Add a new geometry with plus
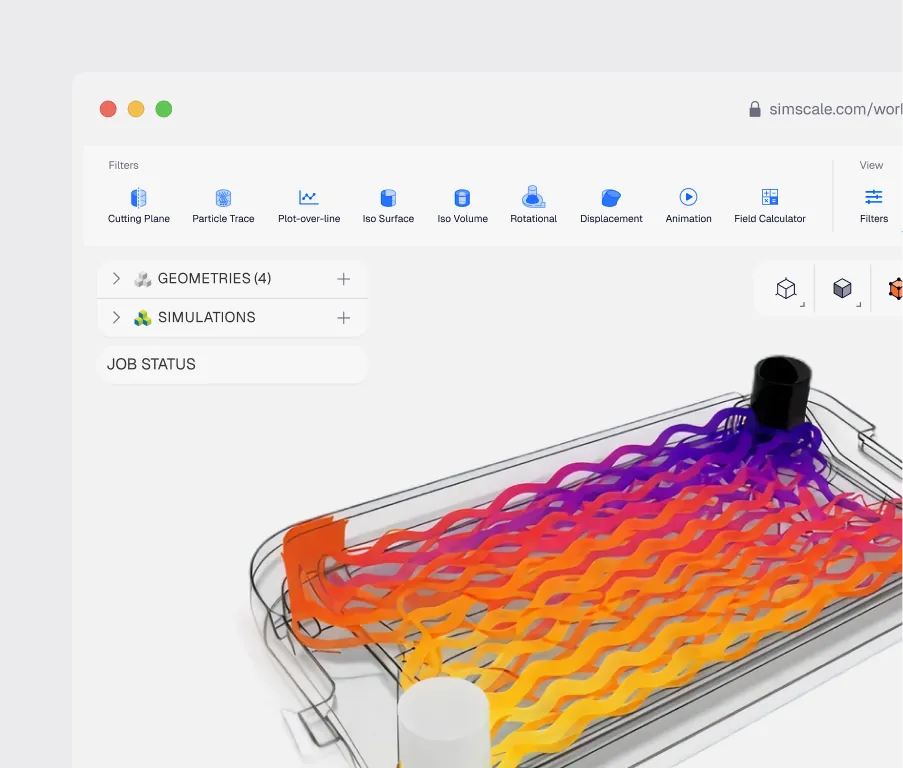The height and width of the screenshot is (768, 903). point(344,279)
